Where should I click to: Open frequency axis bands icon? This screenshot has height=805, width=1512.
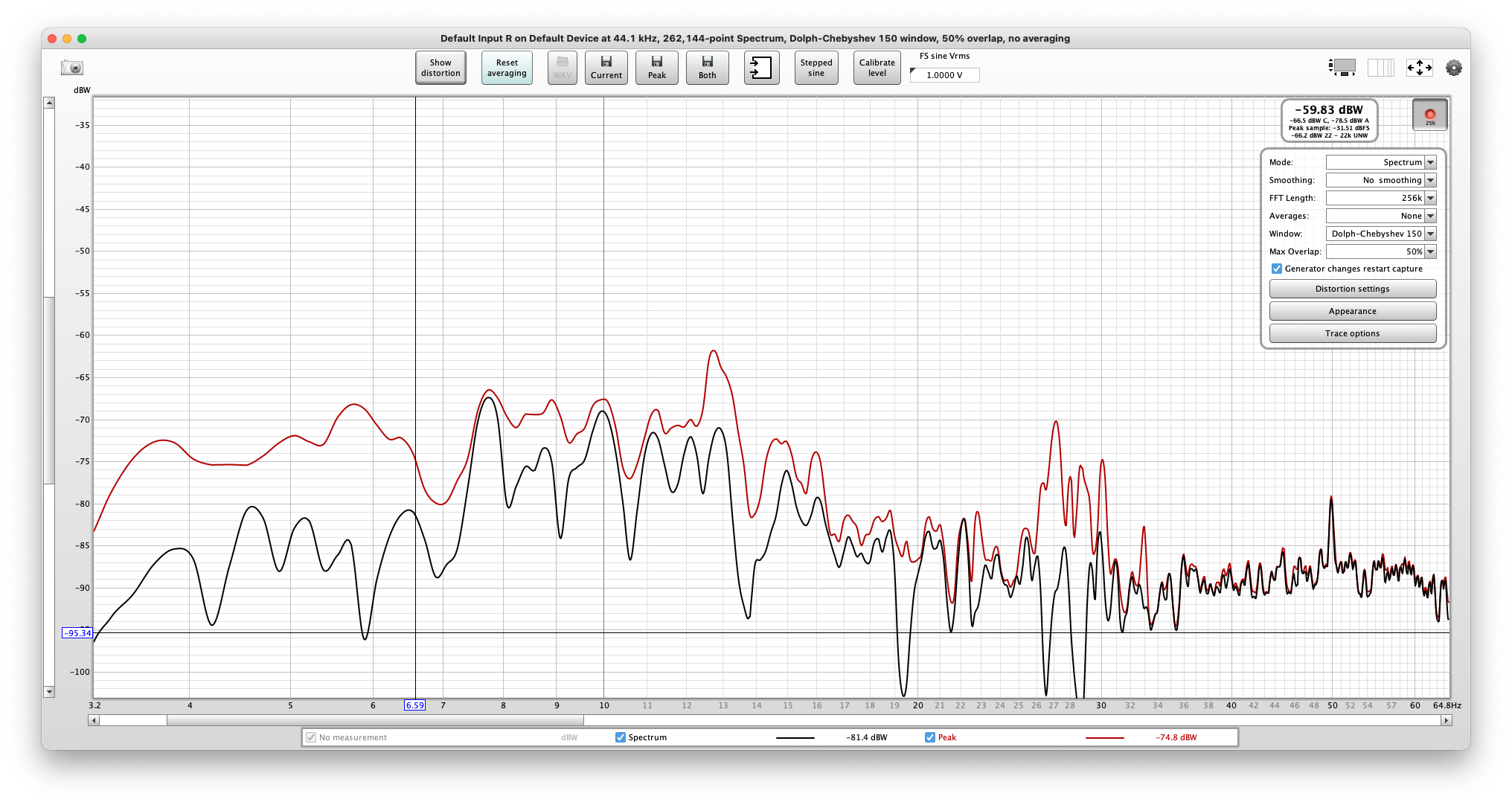coord(1381,68)
